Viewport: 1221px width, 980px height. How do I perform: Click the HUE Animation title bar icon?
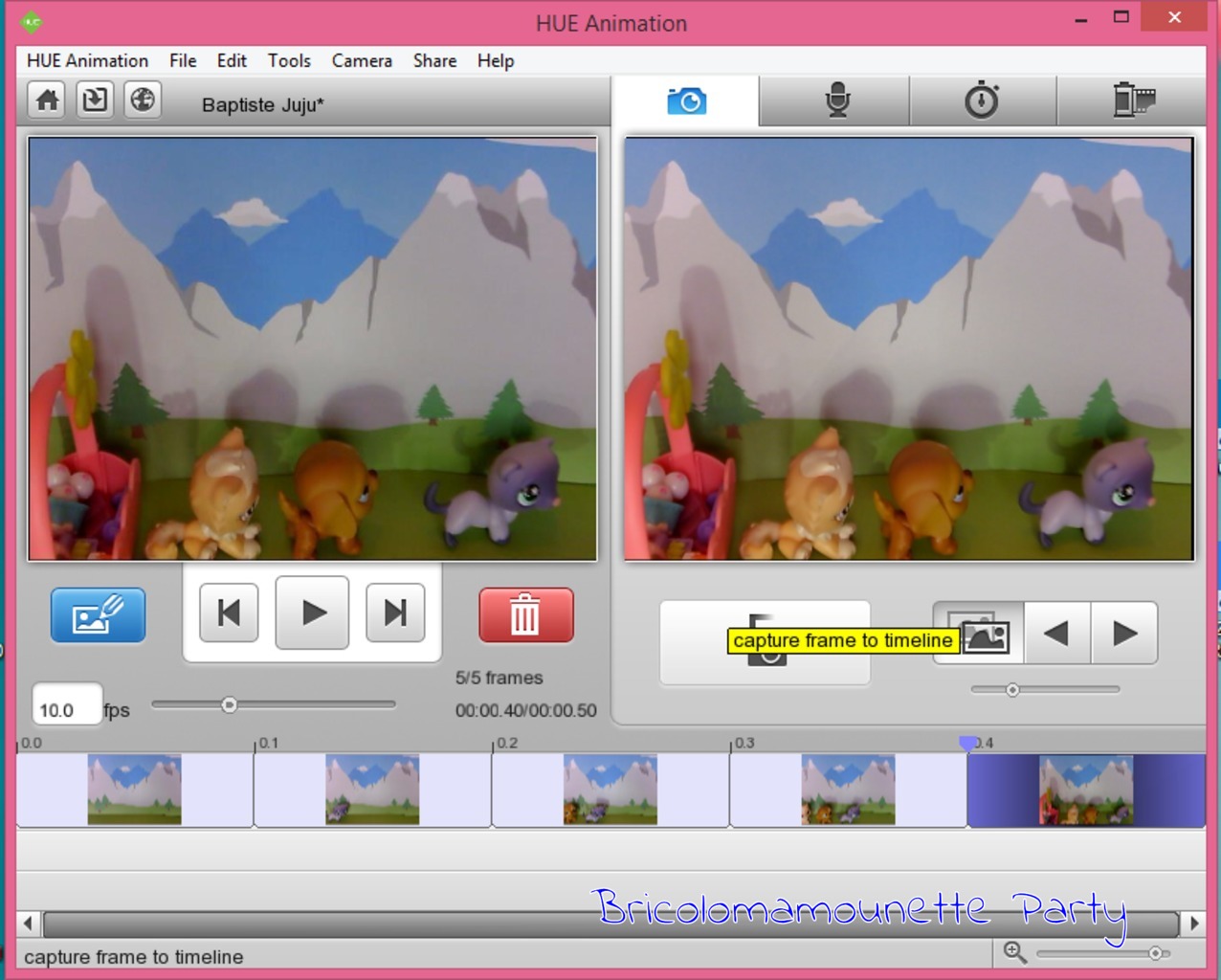[x=32, y=20]
